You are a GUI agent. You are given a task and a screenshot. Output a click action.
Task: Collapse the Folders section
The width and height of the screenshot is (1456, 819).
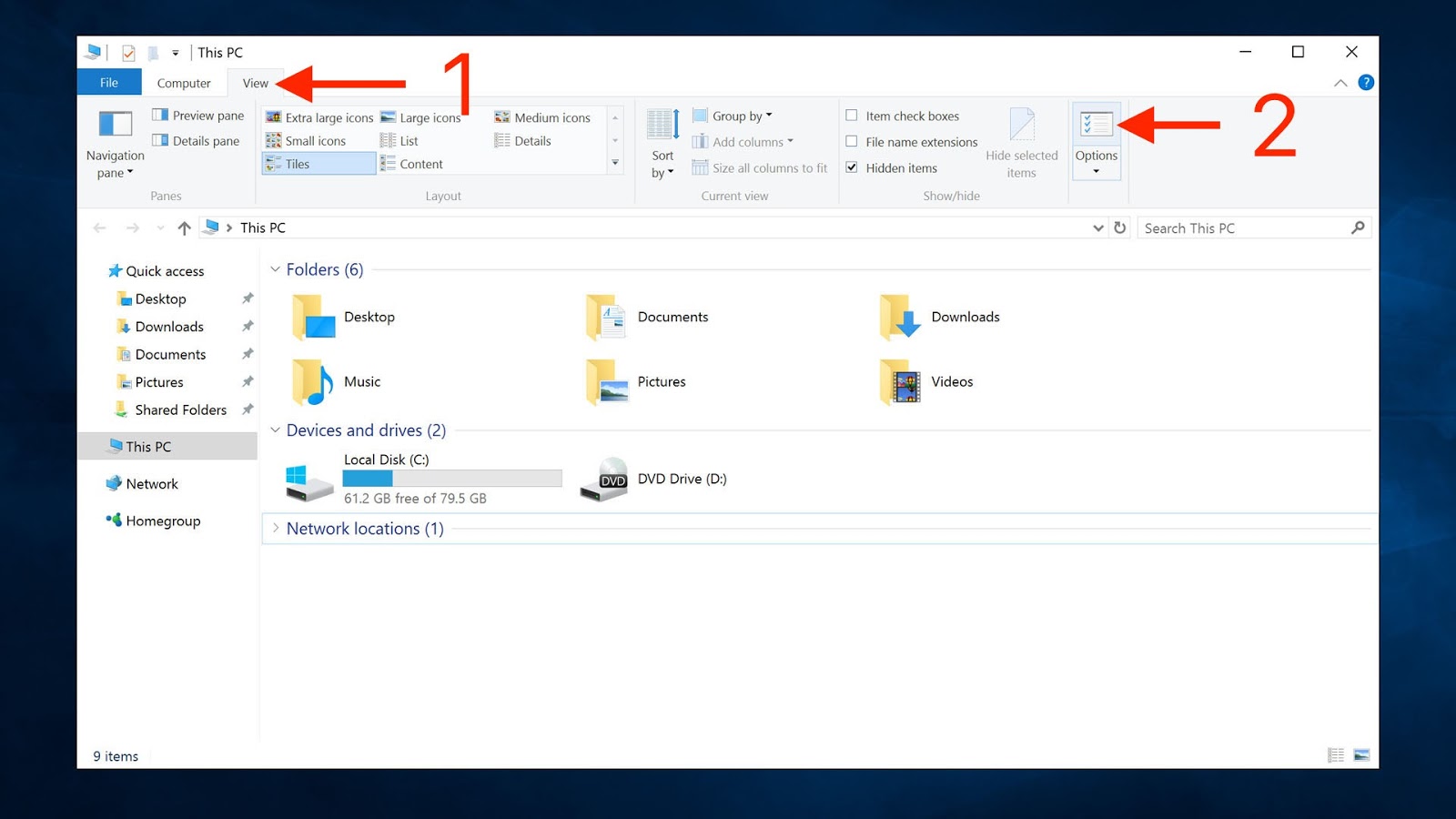(x=275, y=268)
